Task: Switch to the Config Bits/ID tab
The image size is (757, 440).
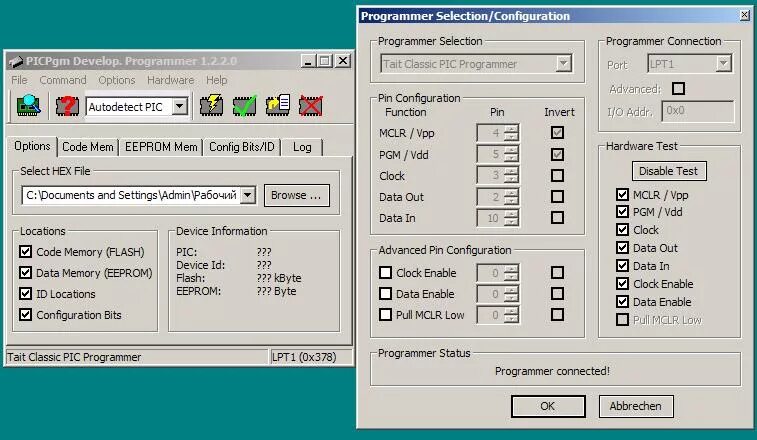Action: click(241, 147)
